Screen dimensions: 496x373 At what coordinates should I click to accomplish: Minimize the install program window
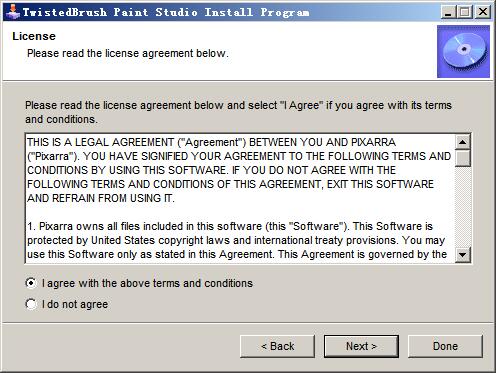pyautogui.click(x=448, y=12)
